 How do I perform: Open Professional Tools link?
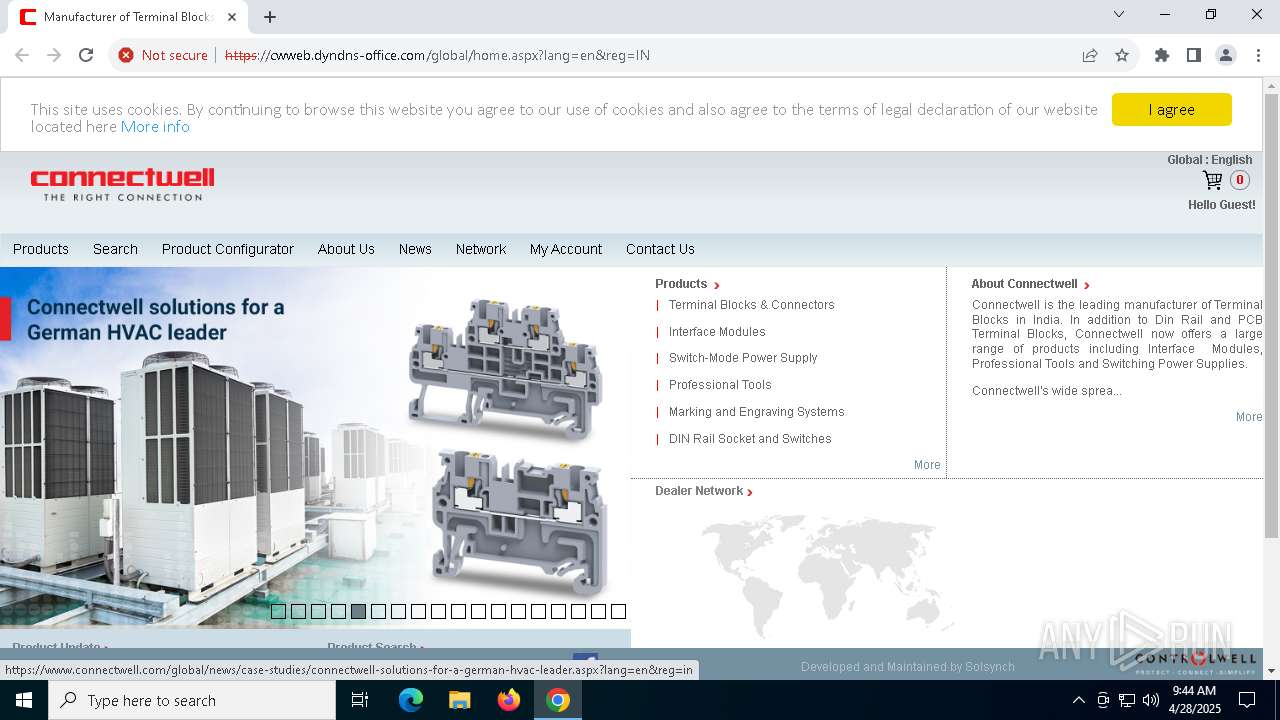(720, 385)
